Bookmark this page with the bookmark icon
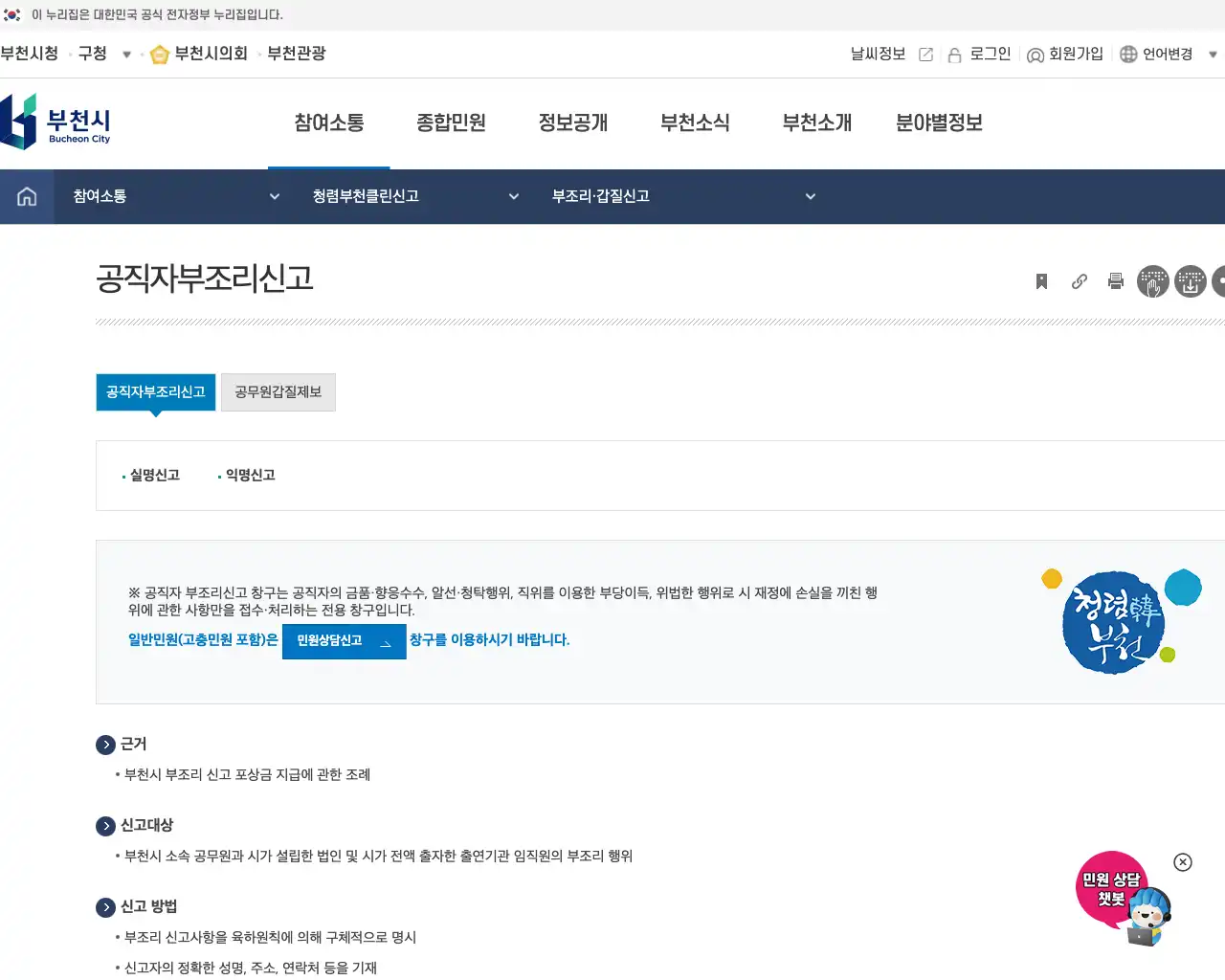This screenshot has width=1225, height=980. point(1041,281)
